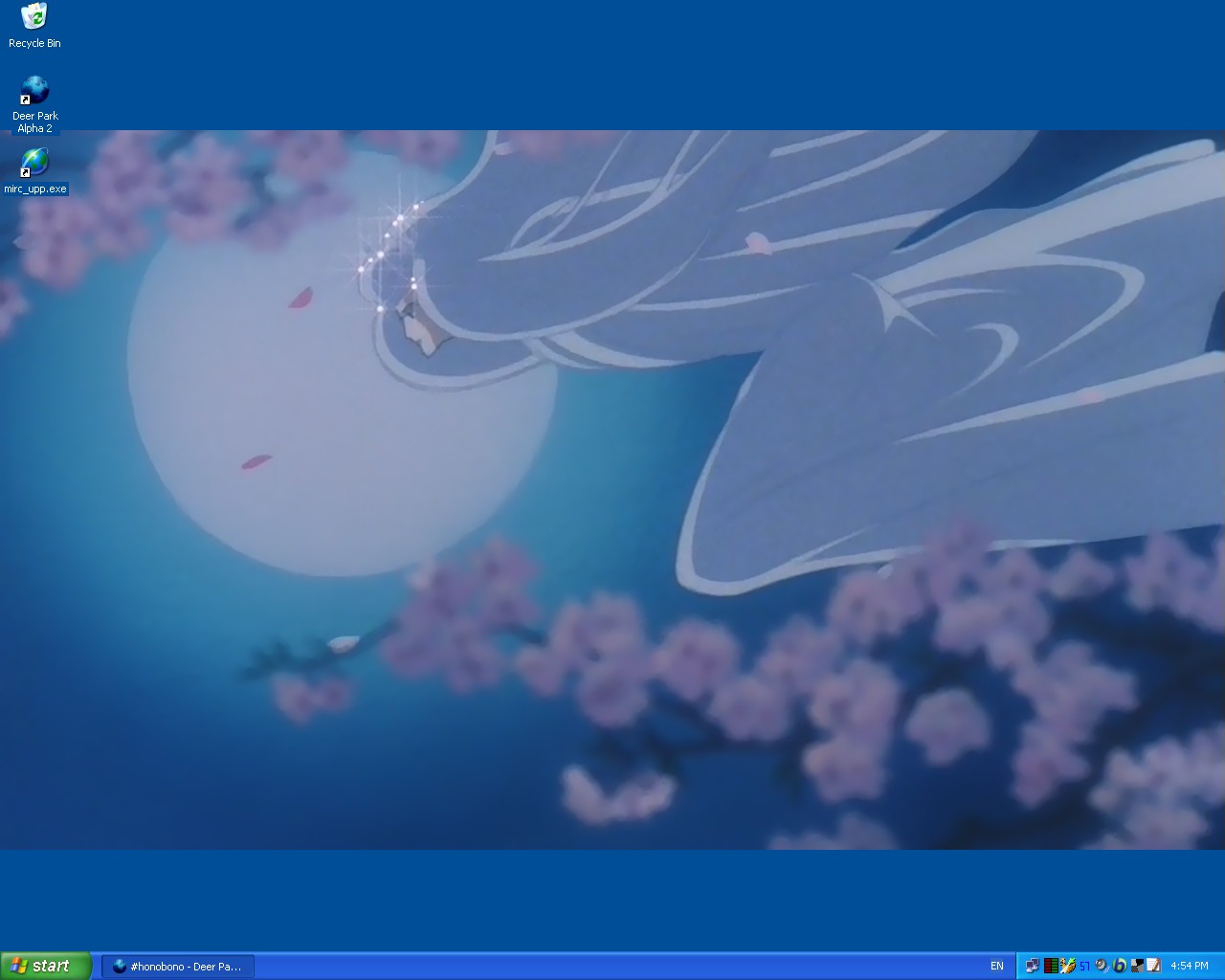Select the Deer Park Alpha 2 shortcut icon
The image size is (1225, 980).
point(34,91)
